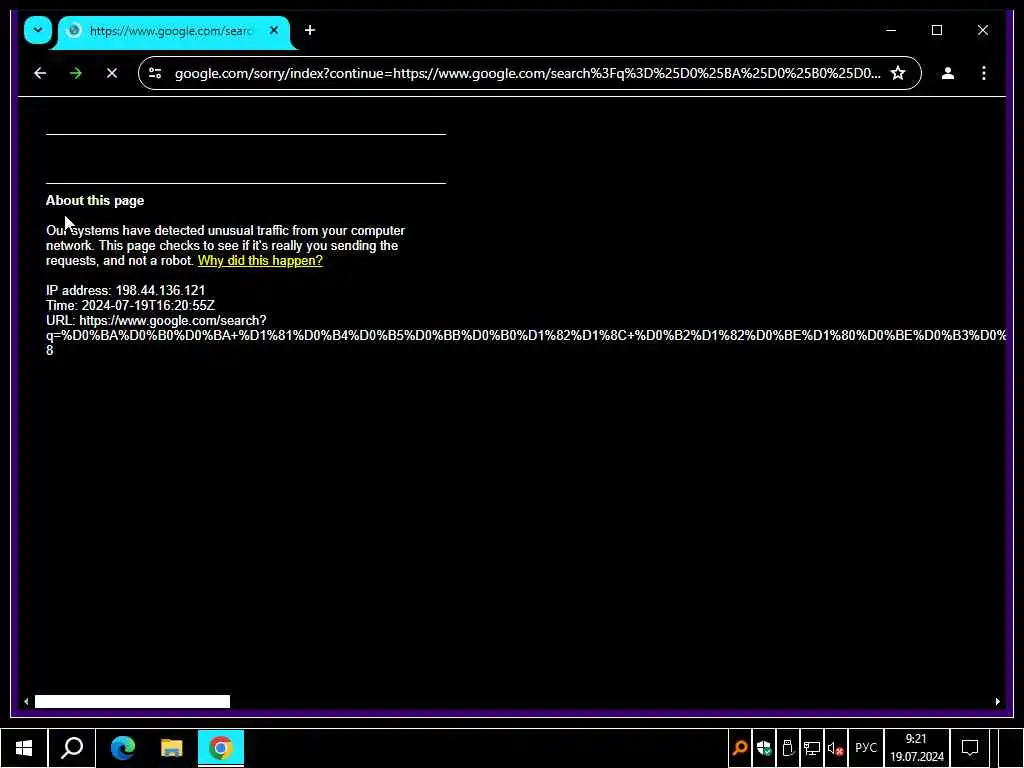Click the URL https://www.google.com/search? line
Screen dimensions: 1024x768
pyautogui.click(x=156, y=321)
